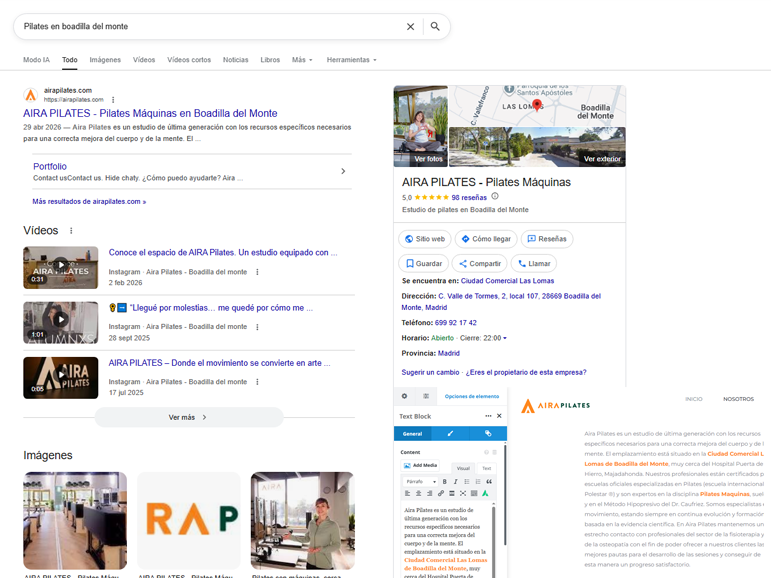
Task: Click the Compartir share button
Action: coord(479,263)
